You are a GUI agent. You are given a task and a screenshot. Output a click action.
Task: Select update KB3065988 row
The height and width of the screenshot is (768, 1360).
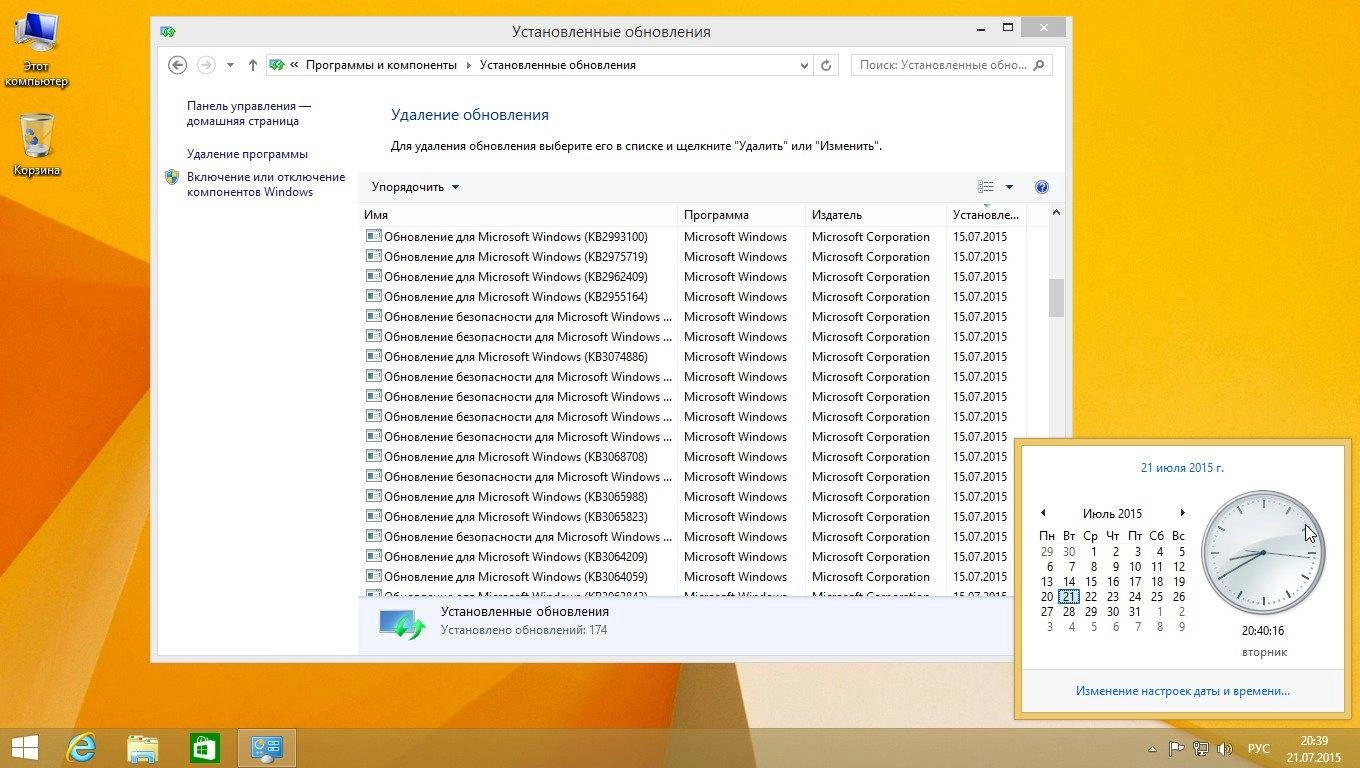[x=692, y=497]
